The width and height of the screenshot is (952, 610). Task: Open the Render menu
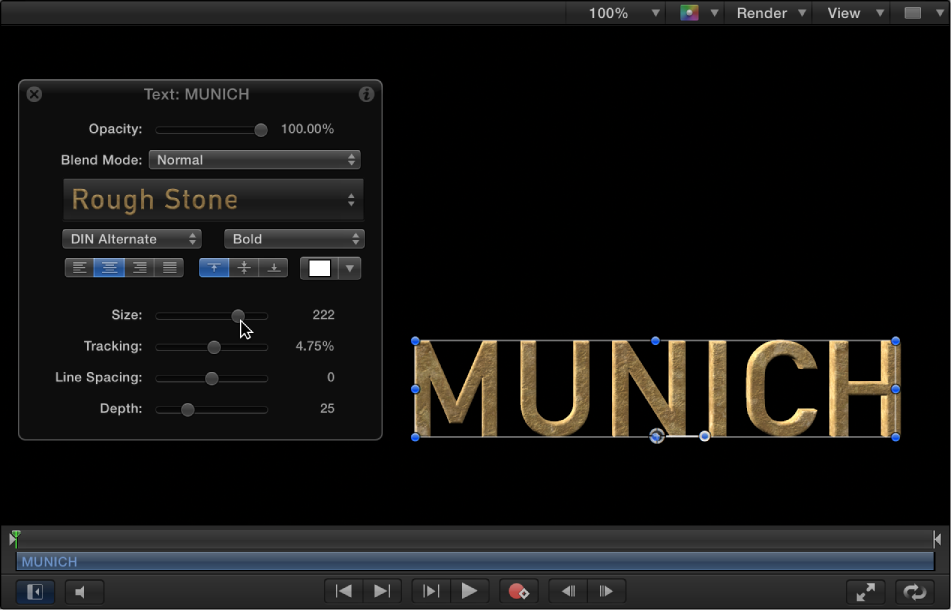tap(766, 13)
